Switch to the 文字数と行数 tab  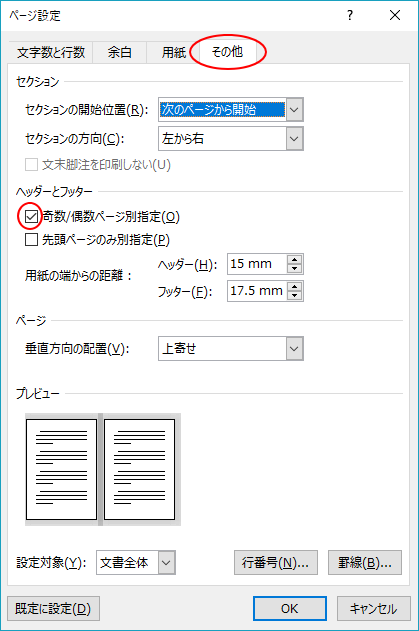click(51, 52)
